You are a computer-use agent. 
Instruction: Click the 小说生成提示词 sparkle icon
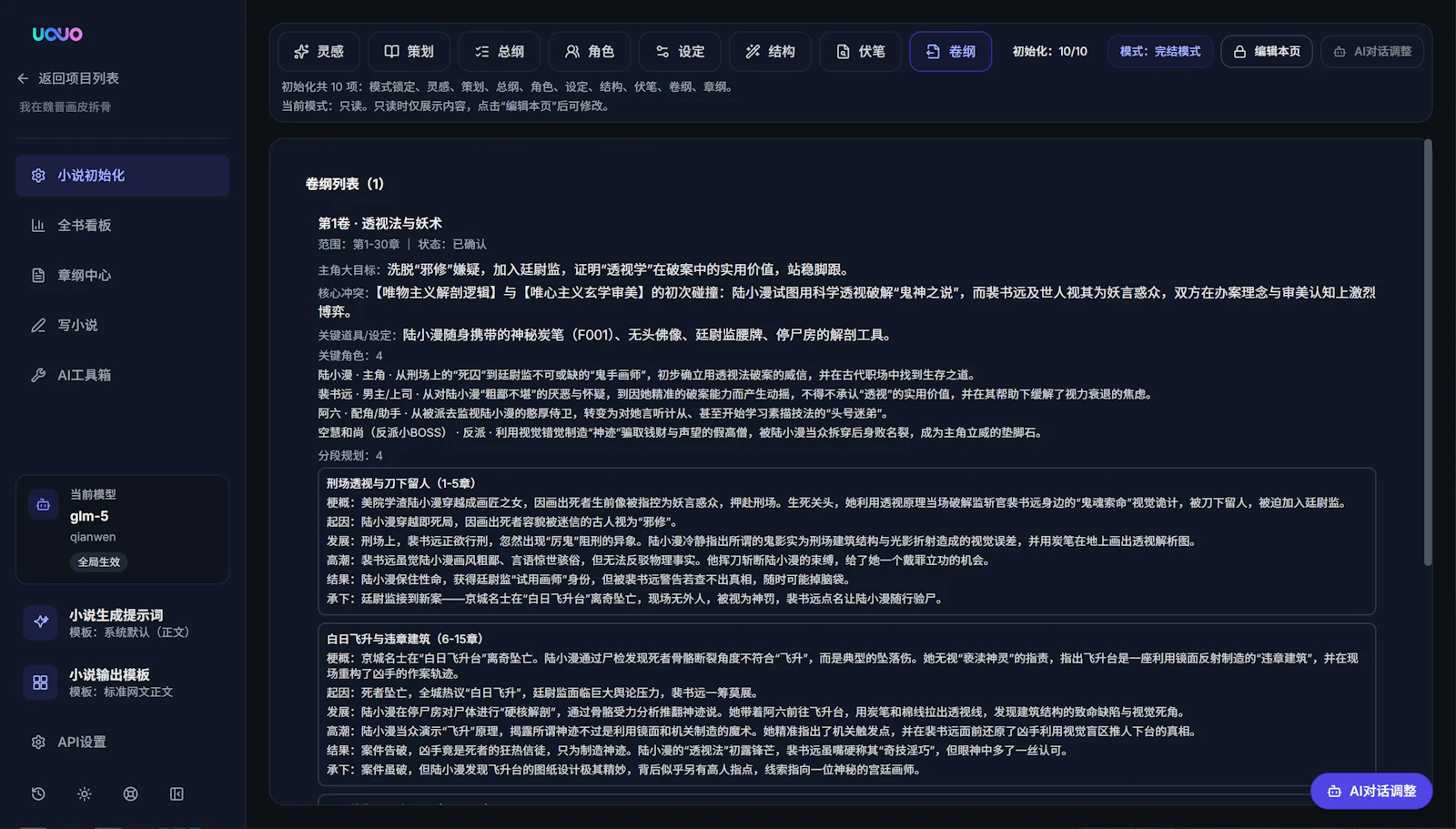click(x=41, y=622)
